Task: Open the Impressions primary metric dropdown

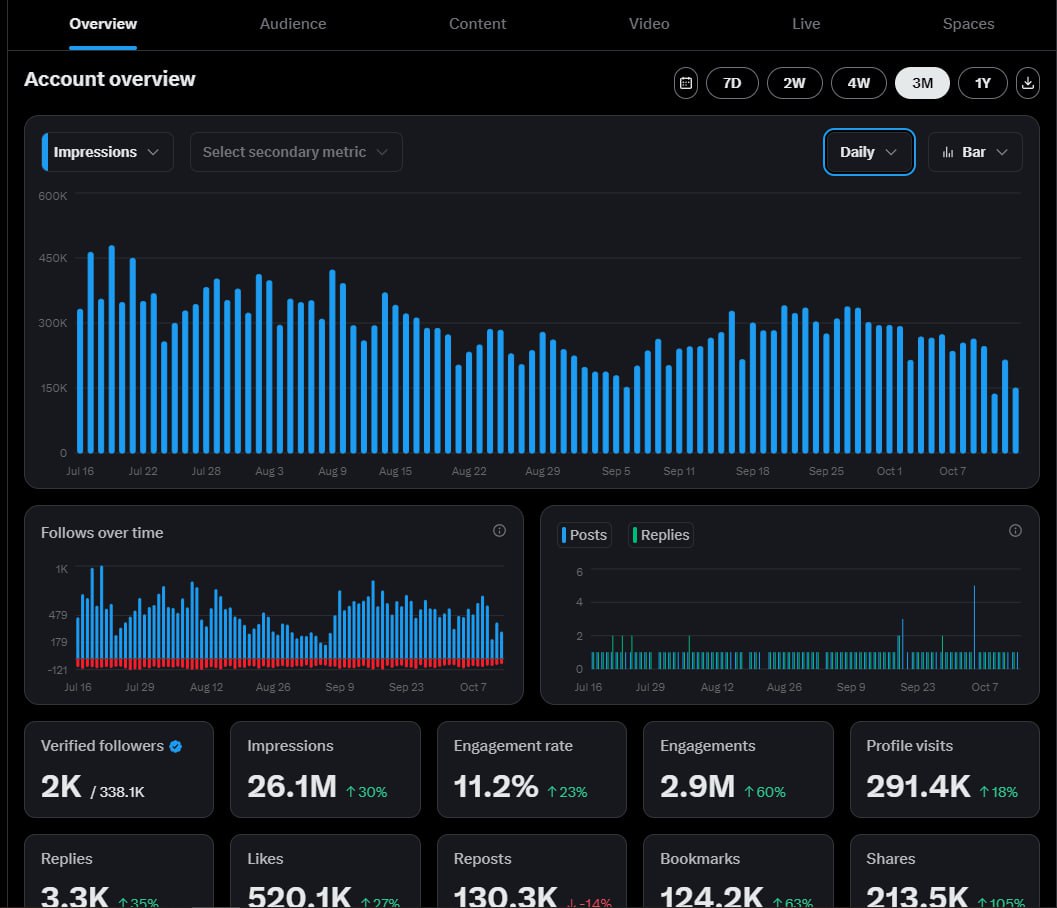Action: click(108, 152)
